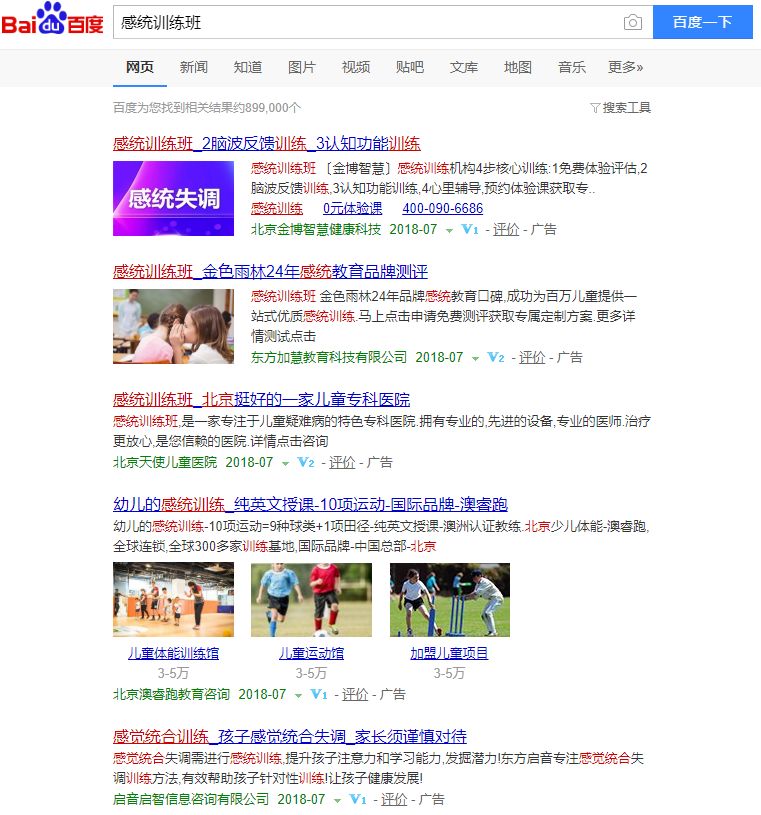This screenshot has height=815, width=761.
Task: Click the 百度一下 search button
Action: (x=702, y=22)
